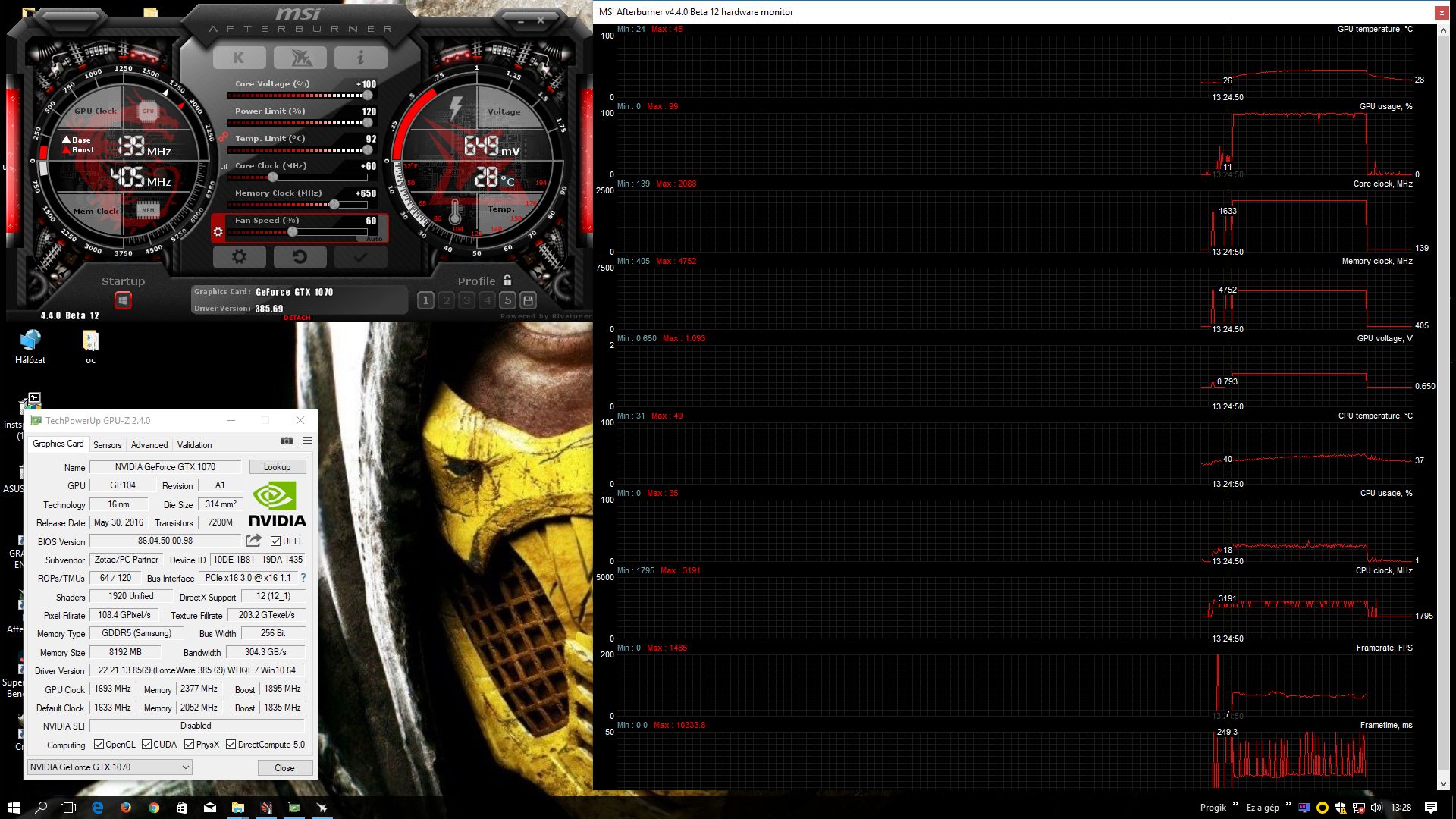The width and height of the screenshot is (1456, 819).
Task: Open File Explorer from taskbar
Action: [x=238, y=808]
